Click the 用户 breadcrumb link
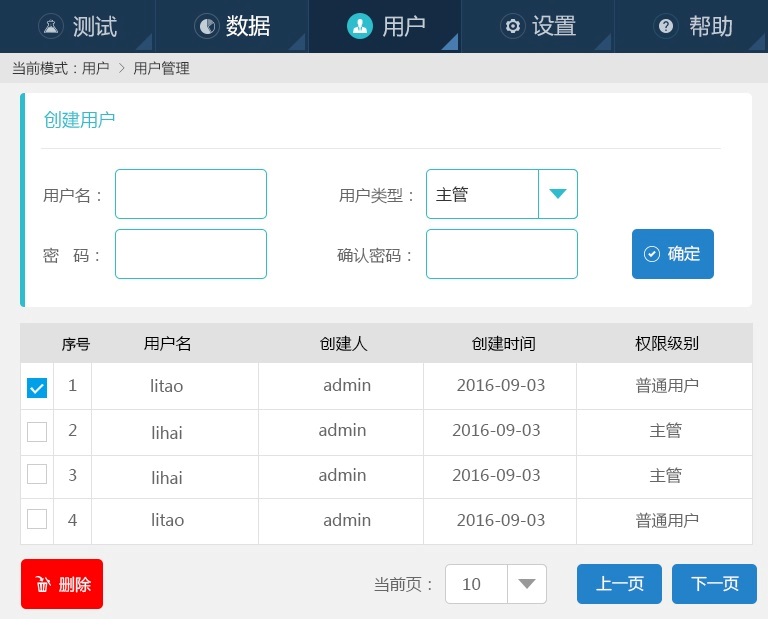768x628 pixels. click(96, 69)
